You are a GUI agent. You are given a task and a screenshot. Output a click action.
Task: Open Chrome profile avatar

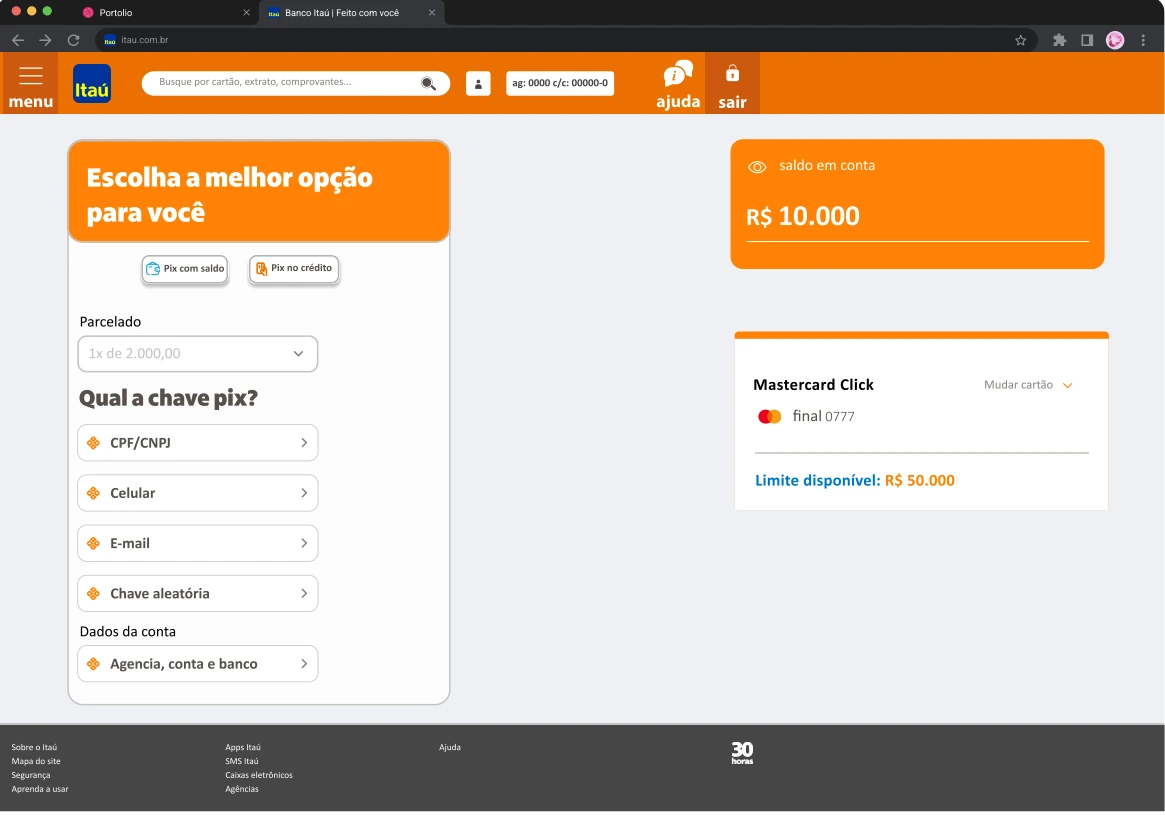[1115, 40]
